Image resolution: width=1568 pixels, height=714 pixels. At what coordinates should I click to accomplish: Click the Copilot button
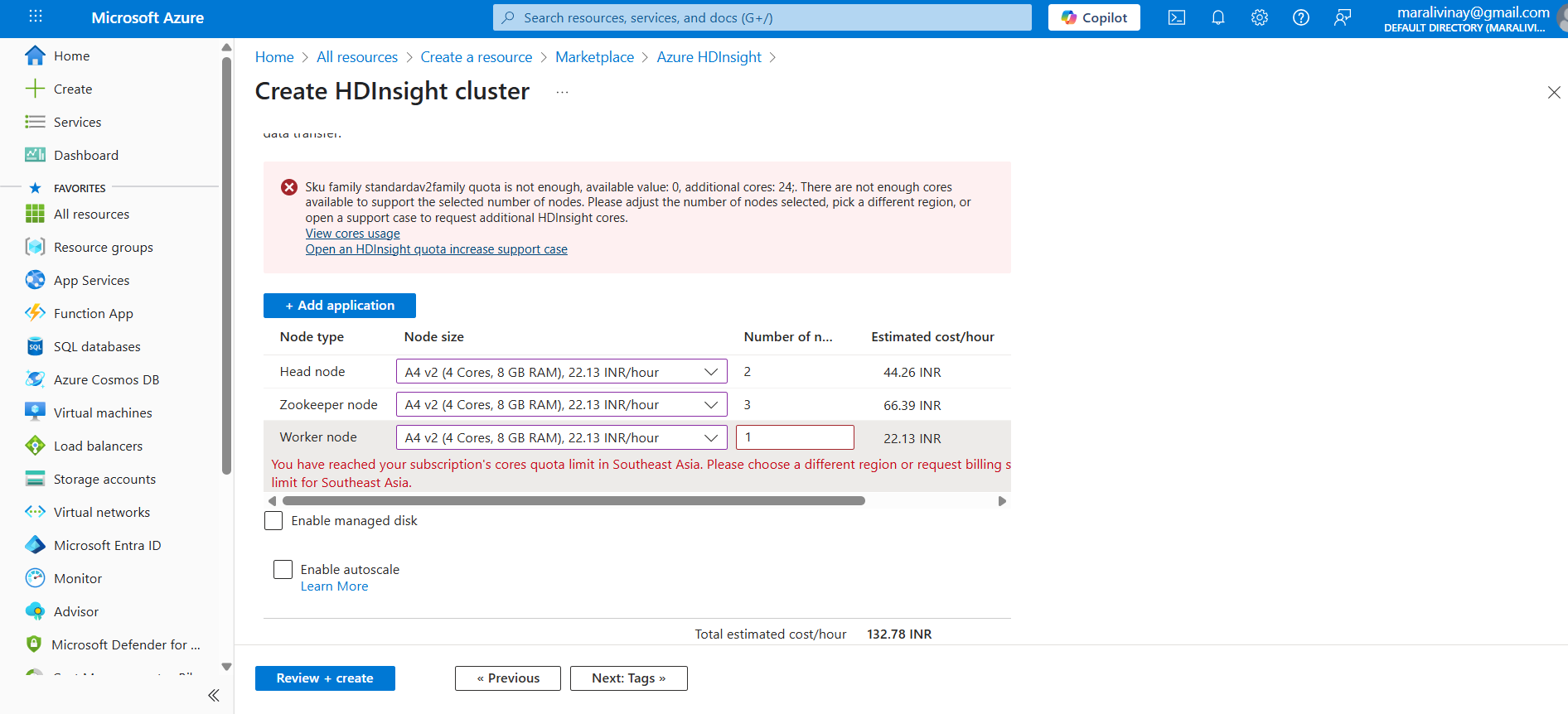1094,17
